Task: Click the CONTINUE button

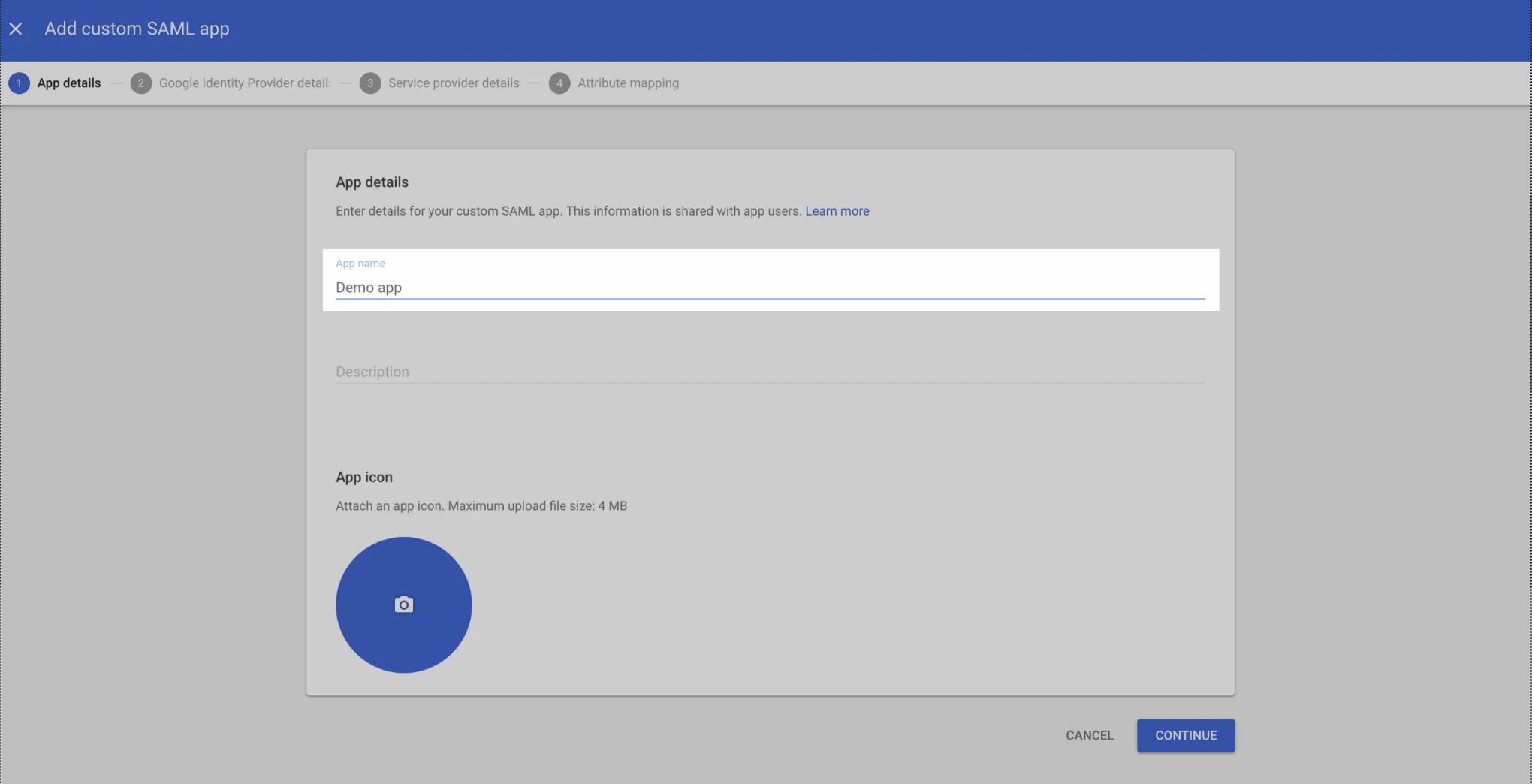Action: pos(1186,735)
